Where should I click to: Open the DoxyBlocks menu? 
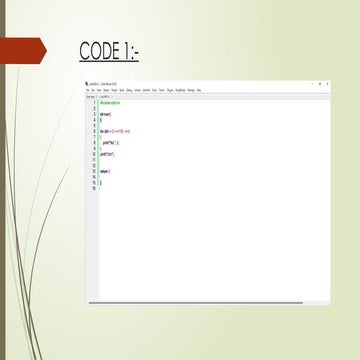pyautogui.click(x=180, y=90)
